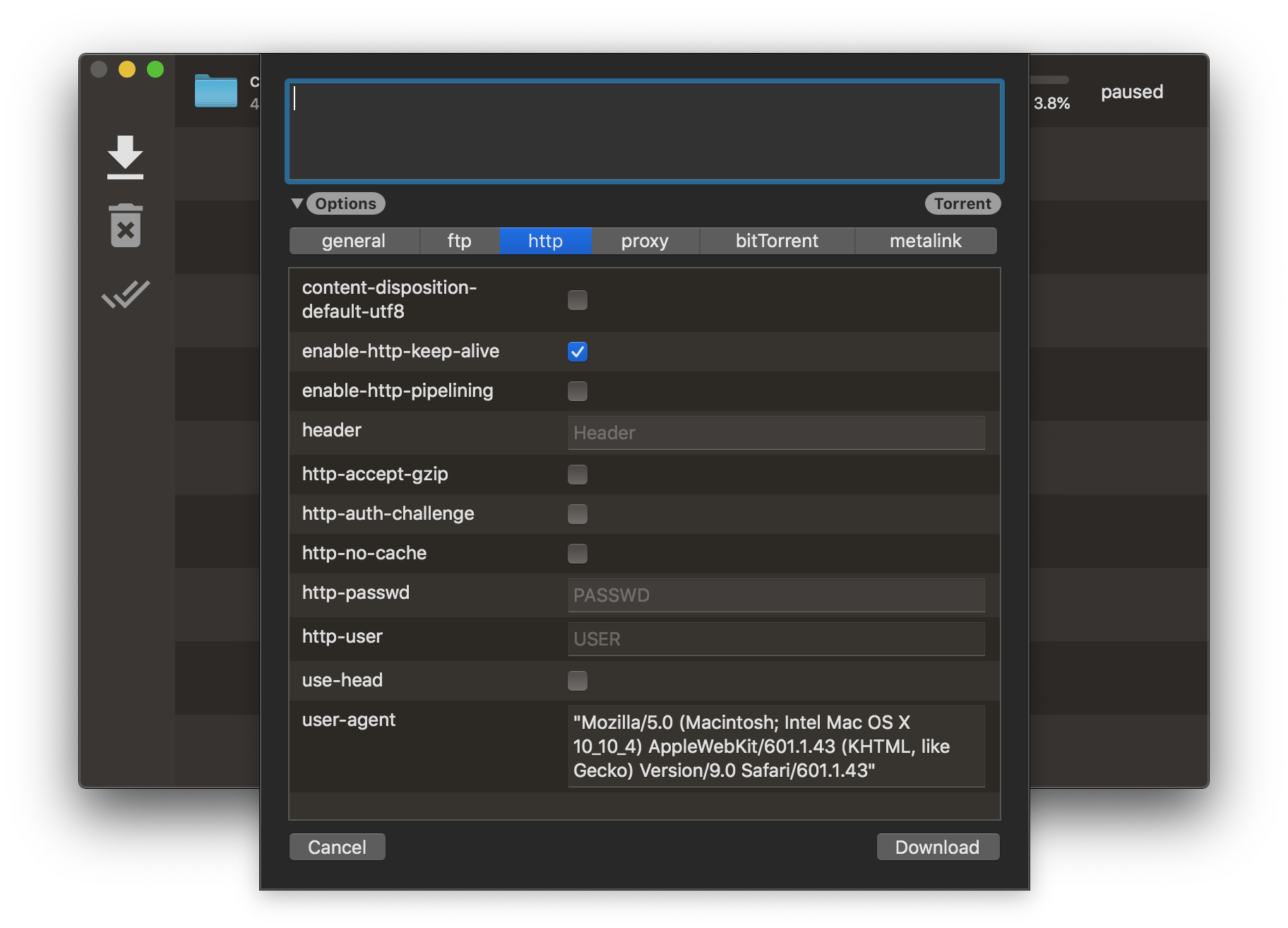This screenshot has height=928, width=1288.
Task: Switch to the proxy tab
Action: 645,241
